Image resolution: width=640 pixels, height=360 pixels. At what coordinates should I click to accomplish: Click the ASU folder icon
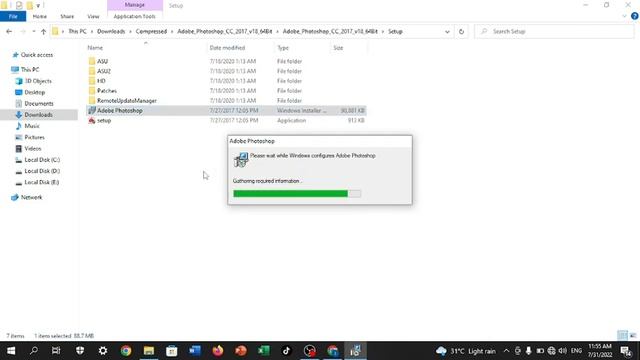click(x=92, y=61)
